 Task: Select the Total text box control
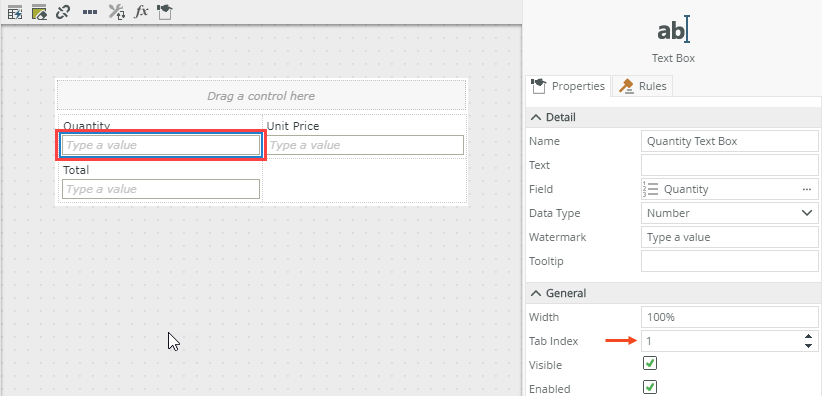161,189
